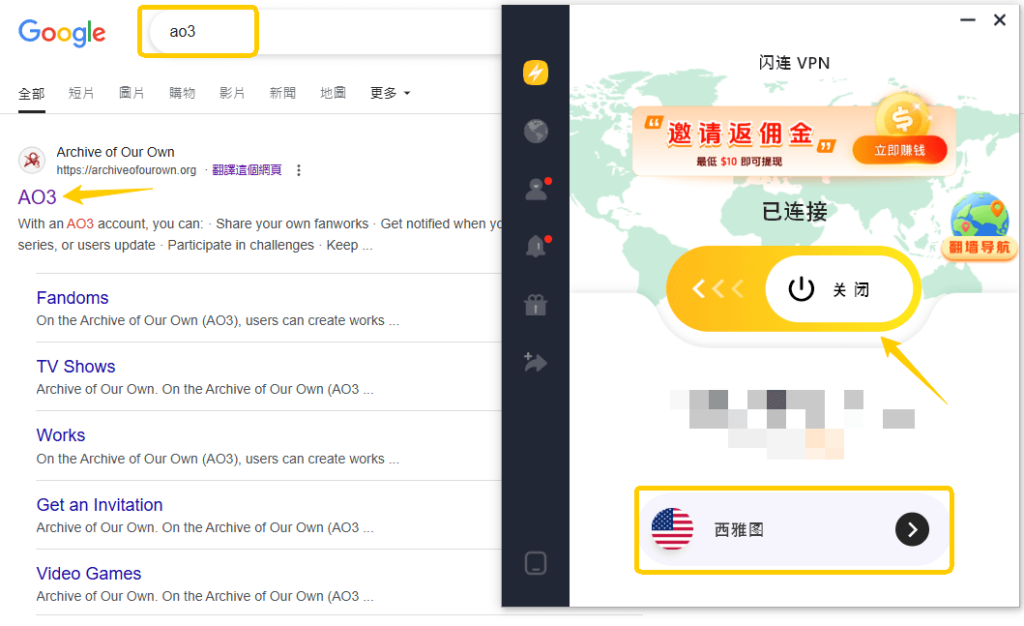Open the notification bell icon in VPN sidebar

click(x=537, y=246)
